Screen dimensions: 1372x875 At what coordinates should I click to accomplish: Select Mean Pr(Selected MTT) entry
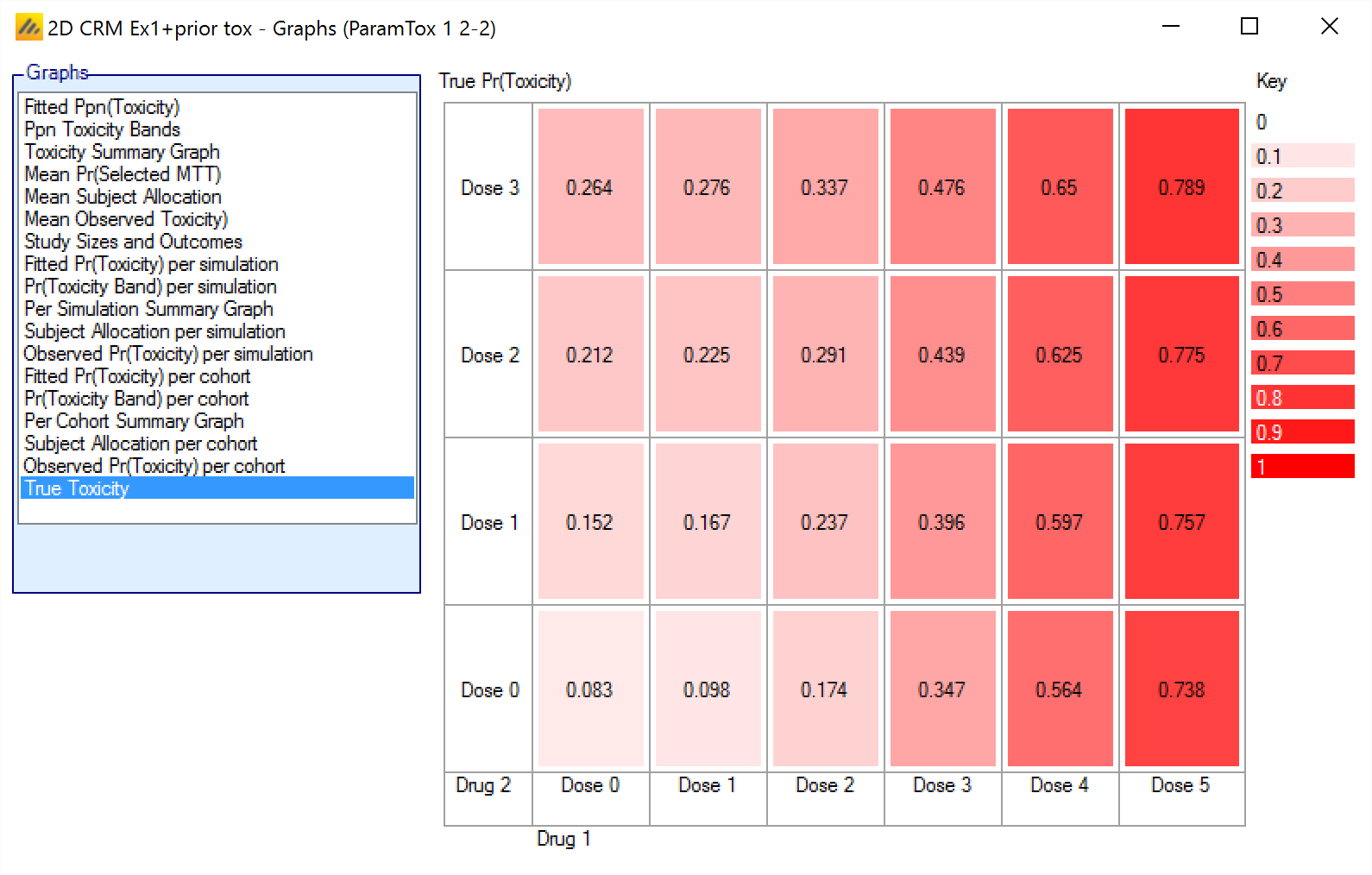123,174
